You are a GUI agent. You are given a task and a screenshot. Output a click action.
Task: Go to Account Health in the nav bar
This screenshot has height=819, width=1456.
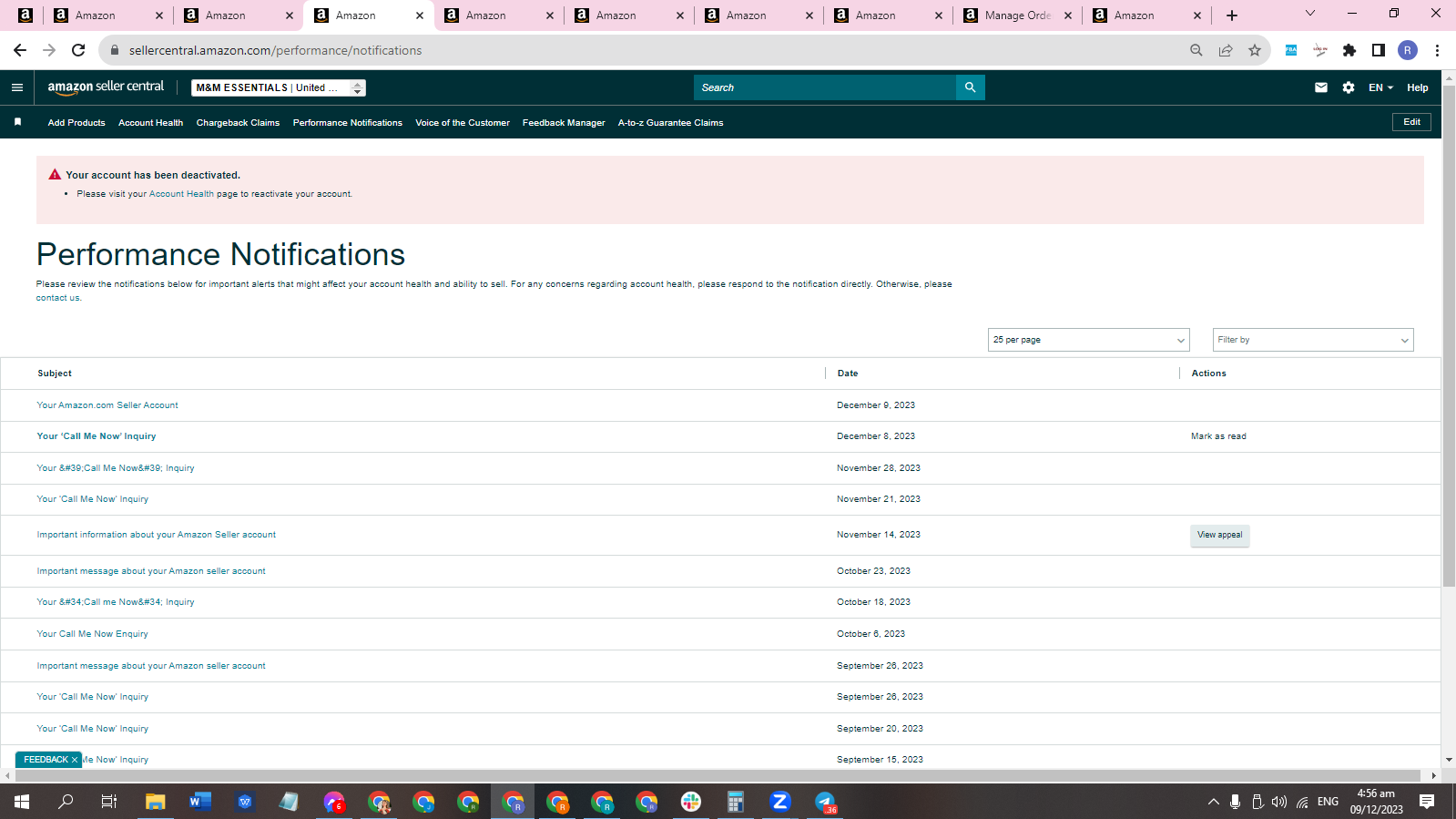[150, 123]
